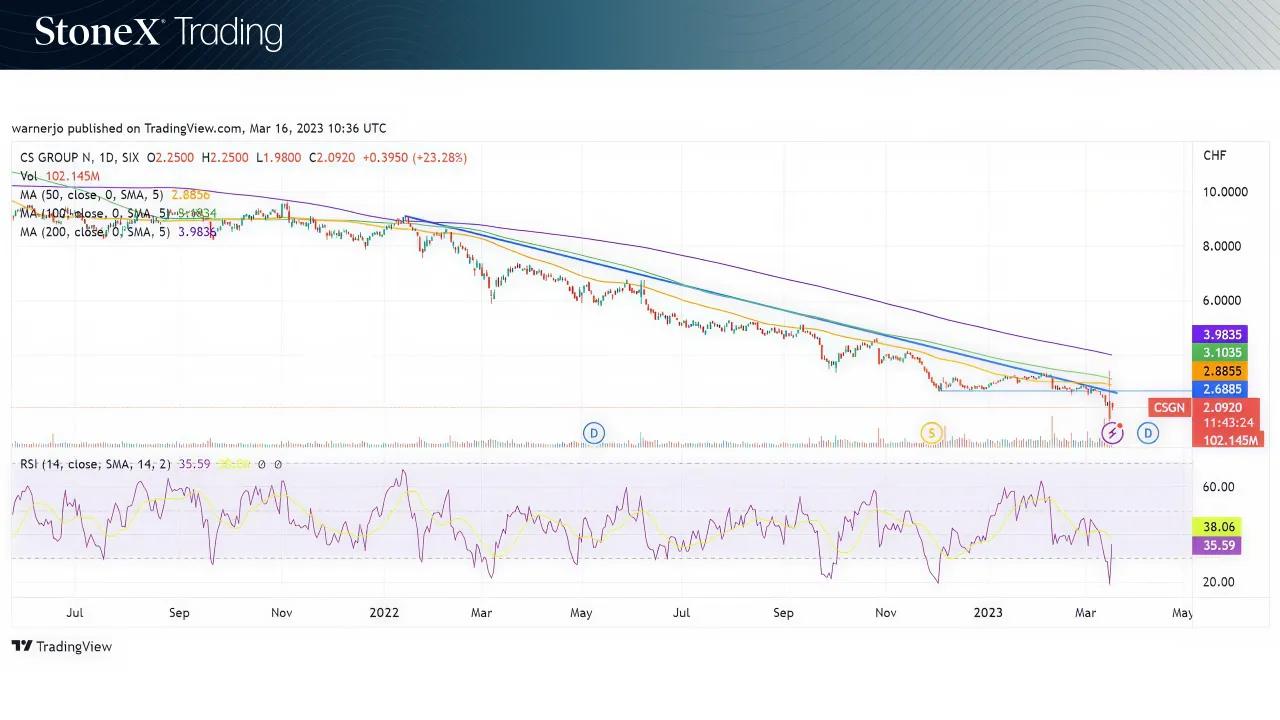Viewport: 1280px width, 720px height.
Task: Click the red 102.145M volume axis tag
Action: point(1227,439)
